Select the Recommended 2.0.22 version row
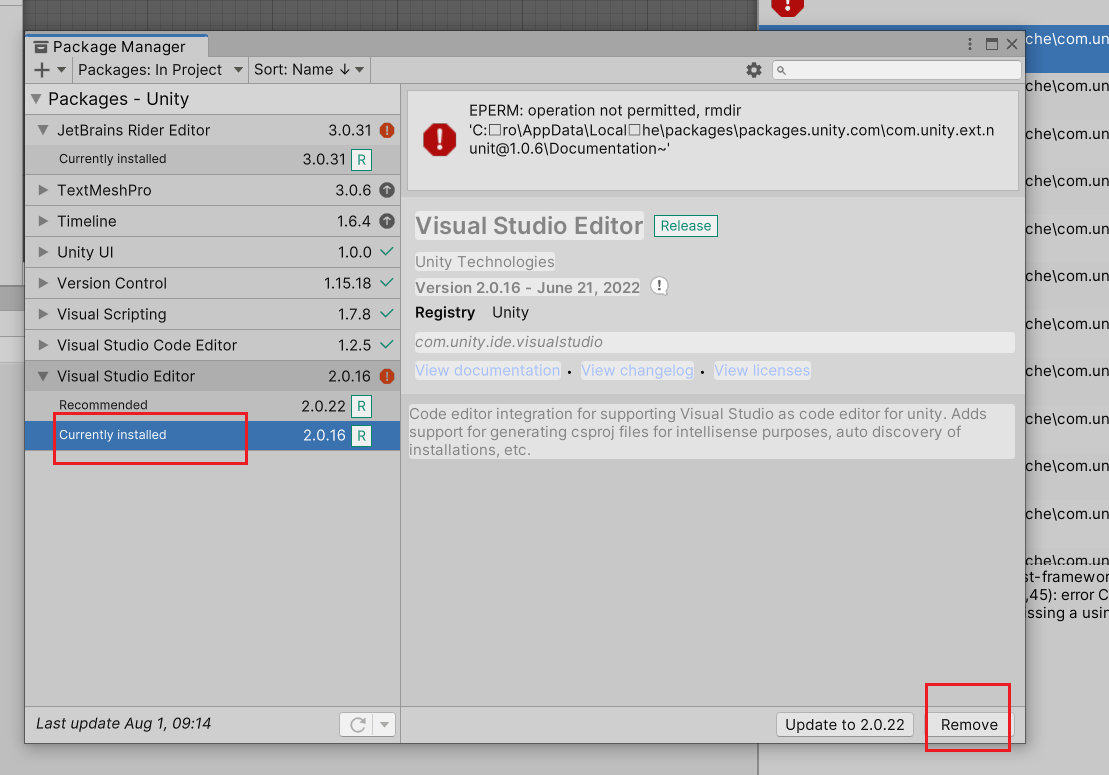 pos(212,406)
